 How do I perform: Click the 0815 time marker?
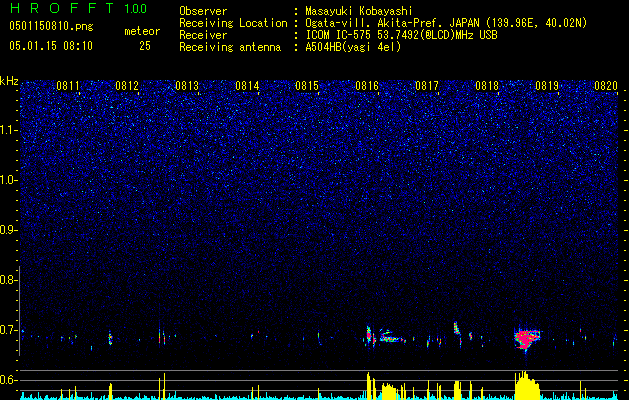click(307, 86)
